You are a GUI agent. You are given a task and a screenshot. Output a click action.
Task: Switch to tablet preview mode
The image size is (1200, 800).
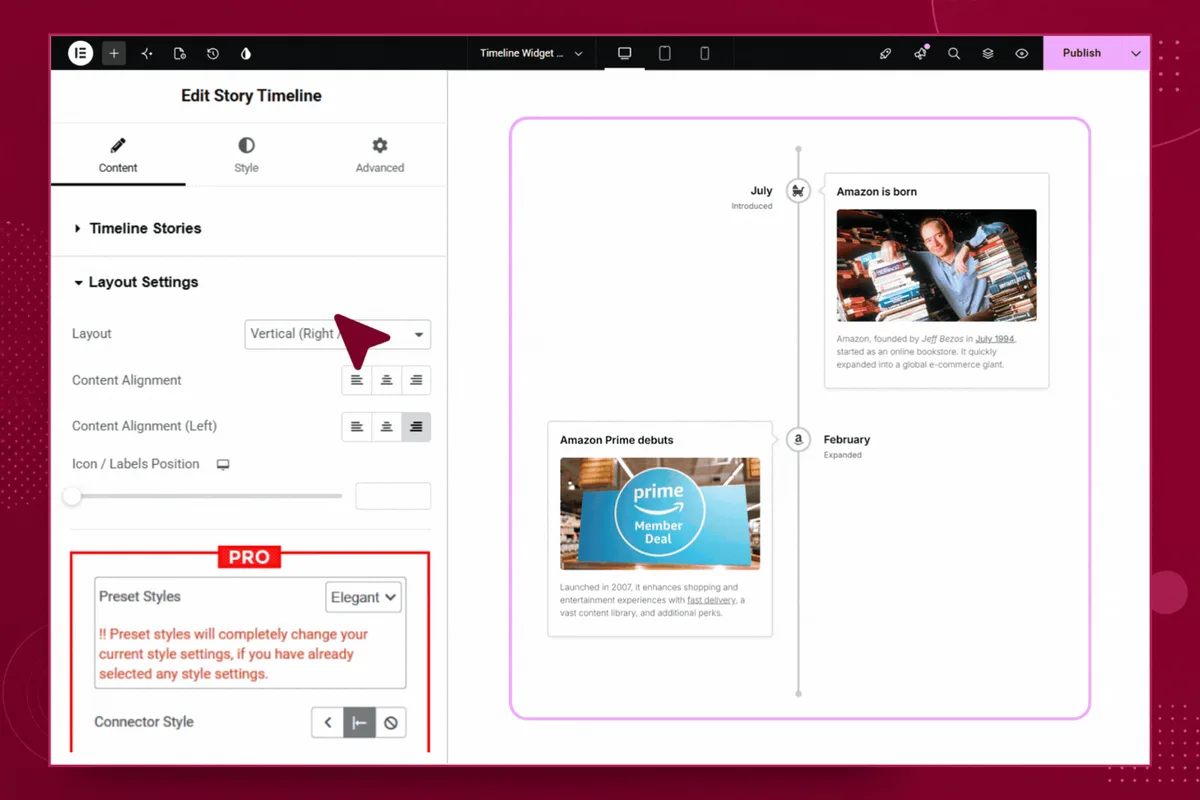click(x=665, y=53)
